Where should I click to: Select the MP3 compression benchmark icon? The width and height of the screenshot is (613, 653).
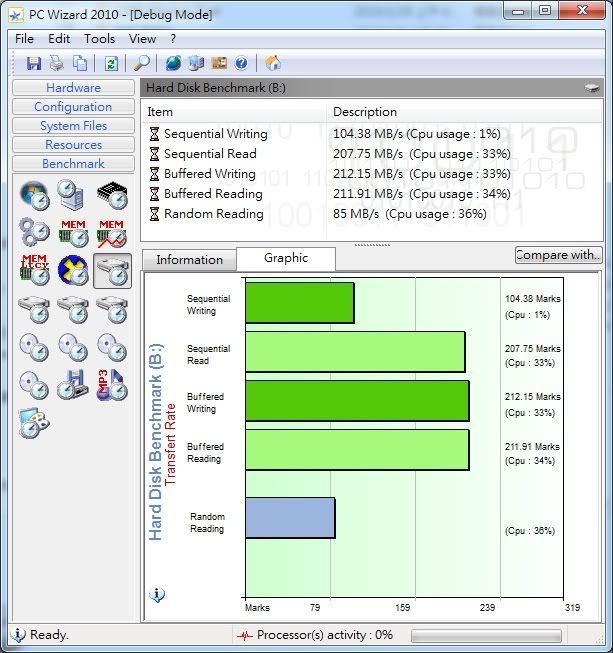tap(112, 385)
